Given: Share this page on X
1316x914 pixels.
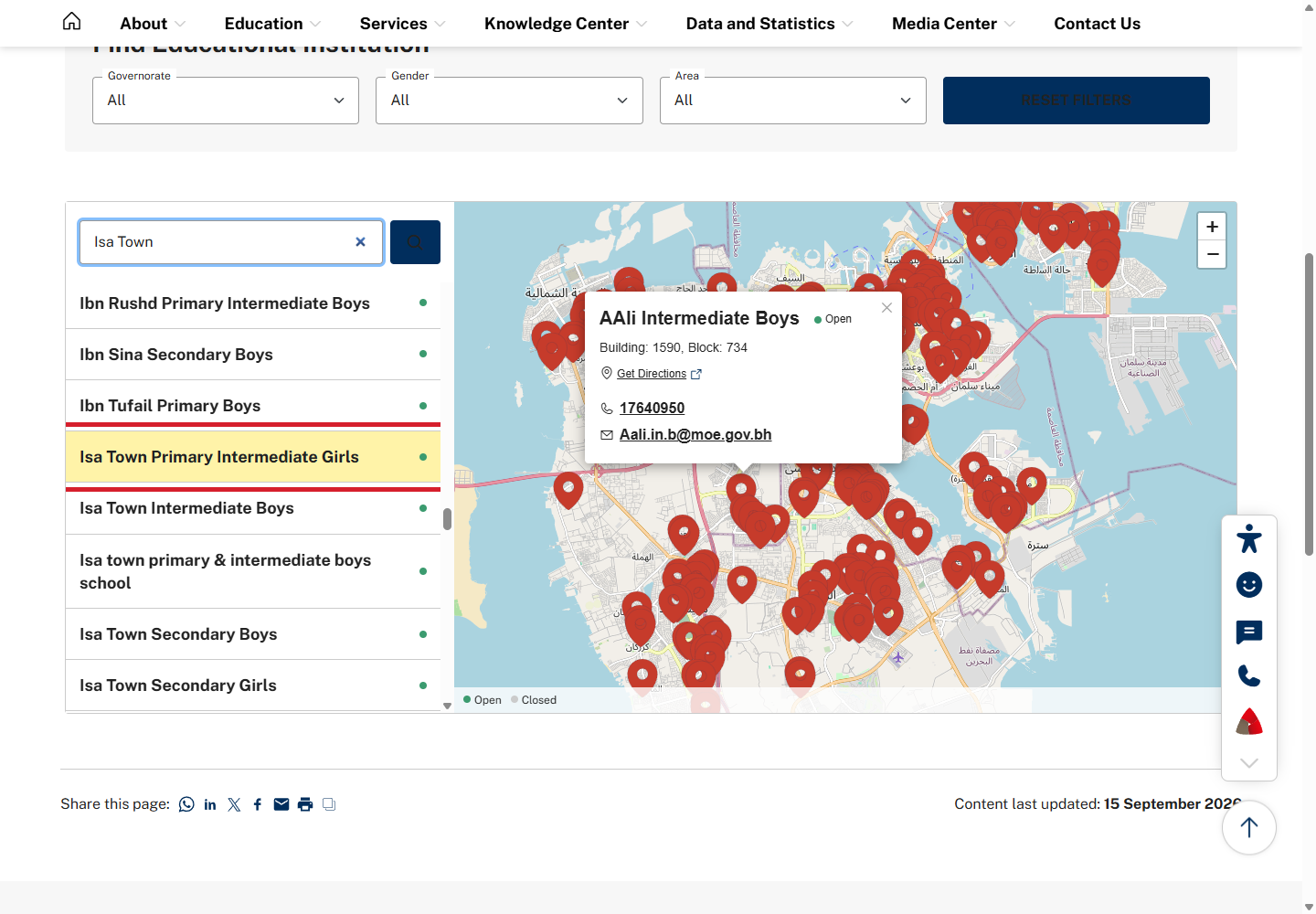Looking at the screenshot, I should [x=234, y=804].
